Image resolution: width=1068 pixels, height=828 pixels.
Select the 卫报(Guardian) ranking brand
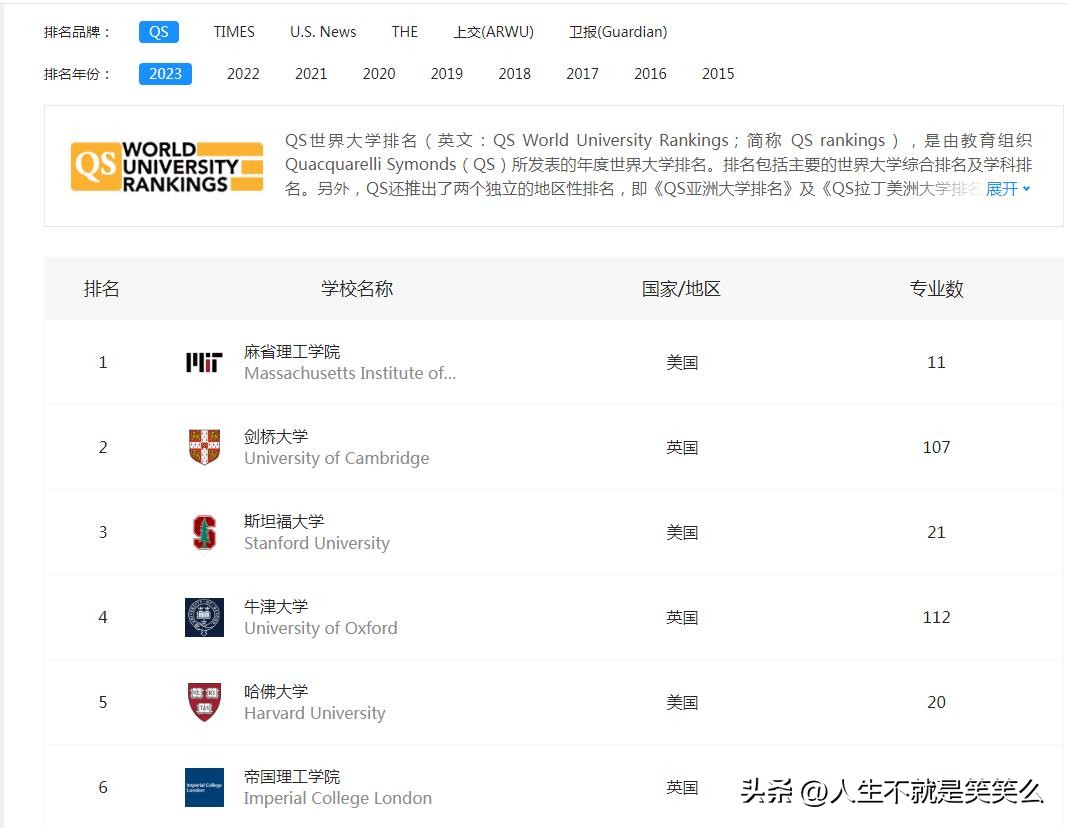pyautogui.click(x=618, y=31)
